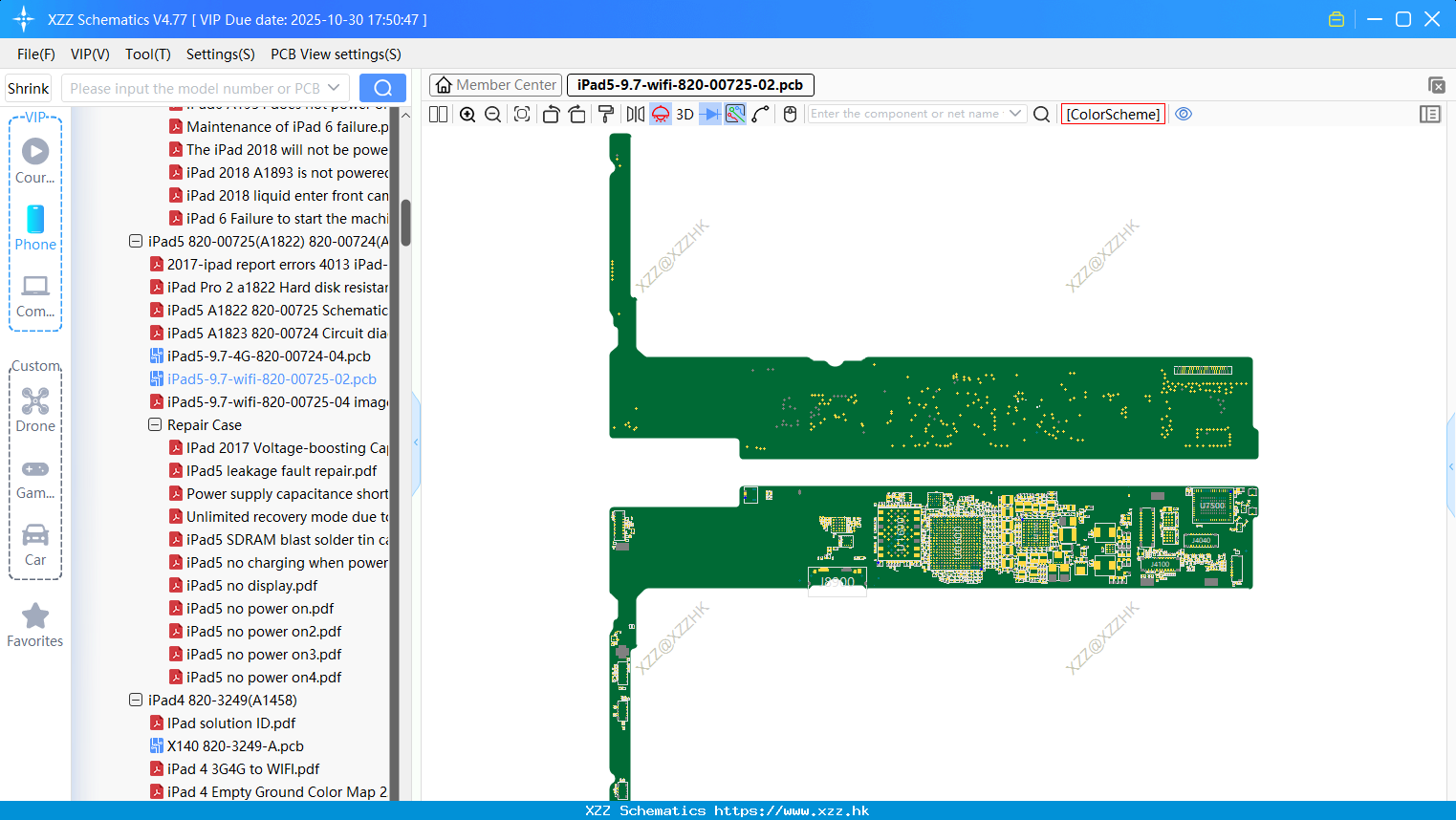
Task: Close all tabs icon at top right
Action: [1436, 85]
